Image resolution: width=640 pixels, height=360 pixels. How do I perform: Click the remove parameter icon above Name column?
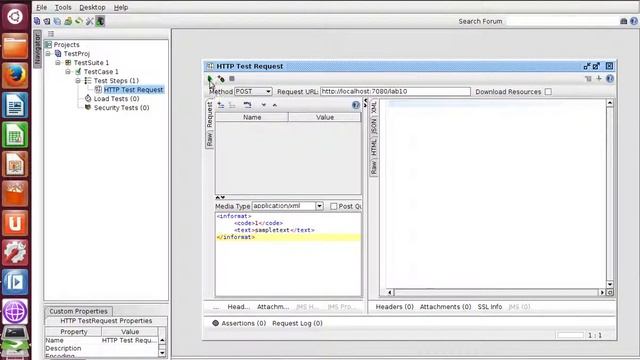pos(232,105)
